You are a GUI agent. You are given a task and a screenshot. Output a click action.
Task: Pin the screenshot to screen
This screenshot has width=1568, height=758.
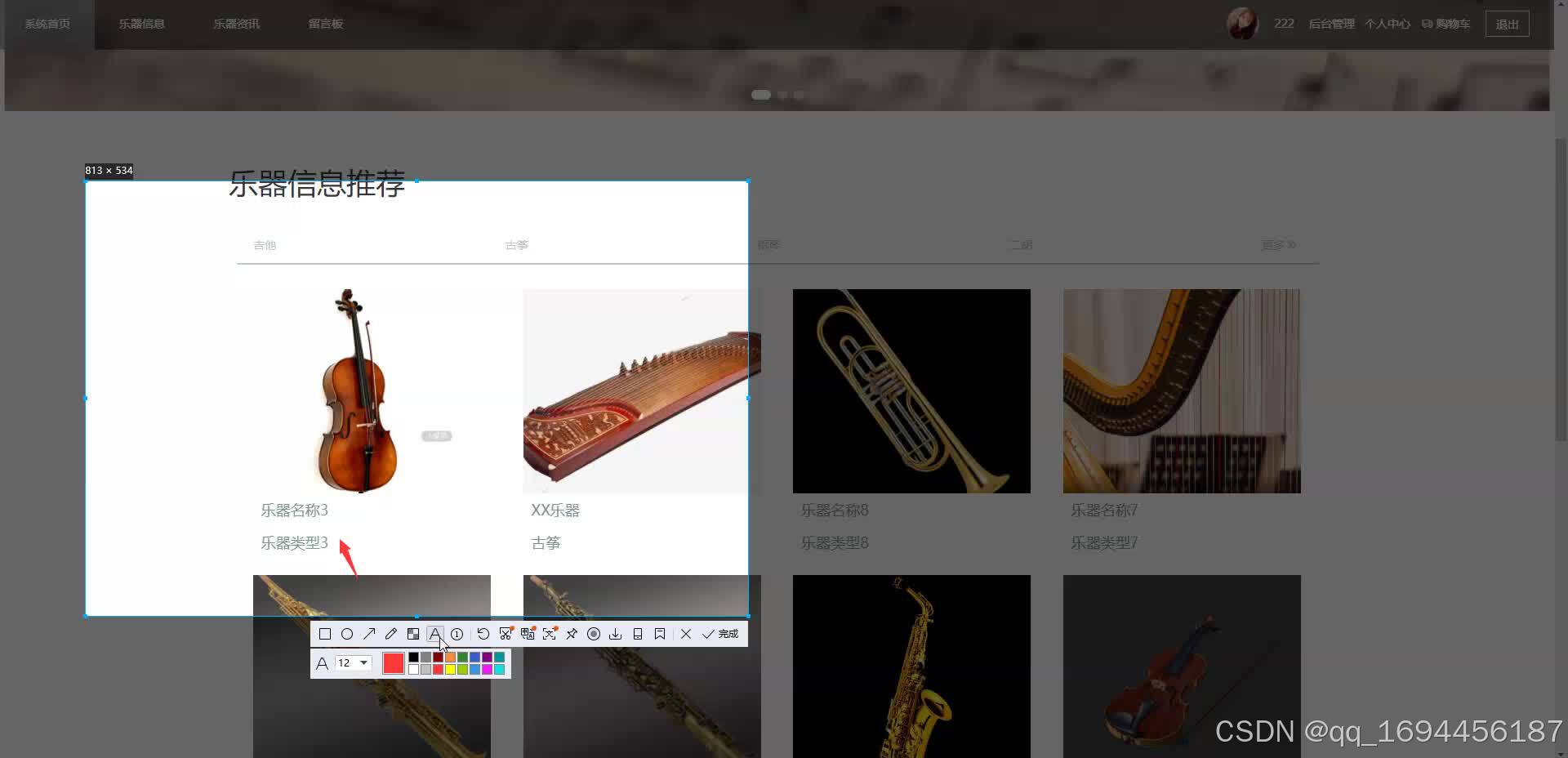coord(572,634)
